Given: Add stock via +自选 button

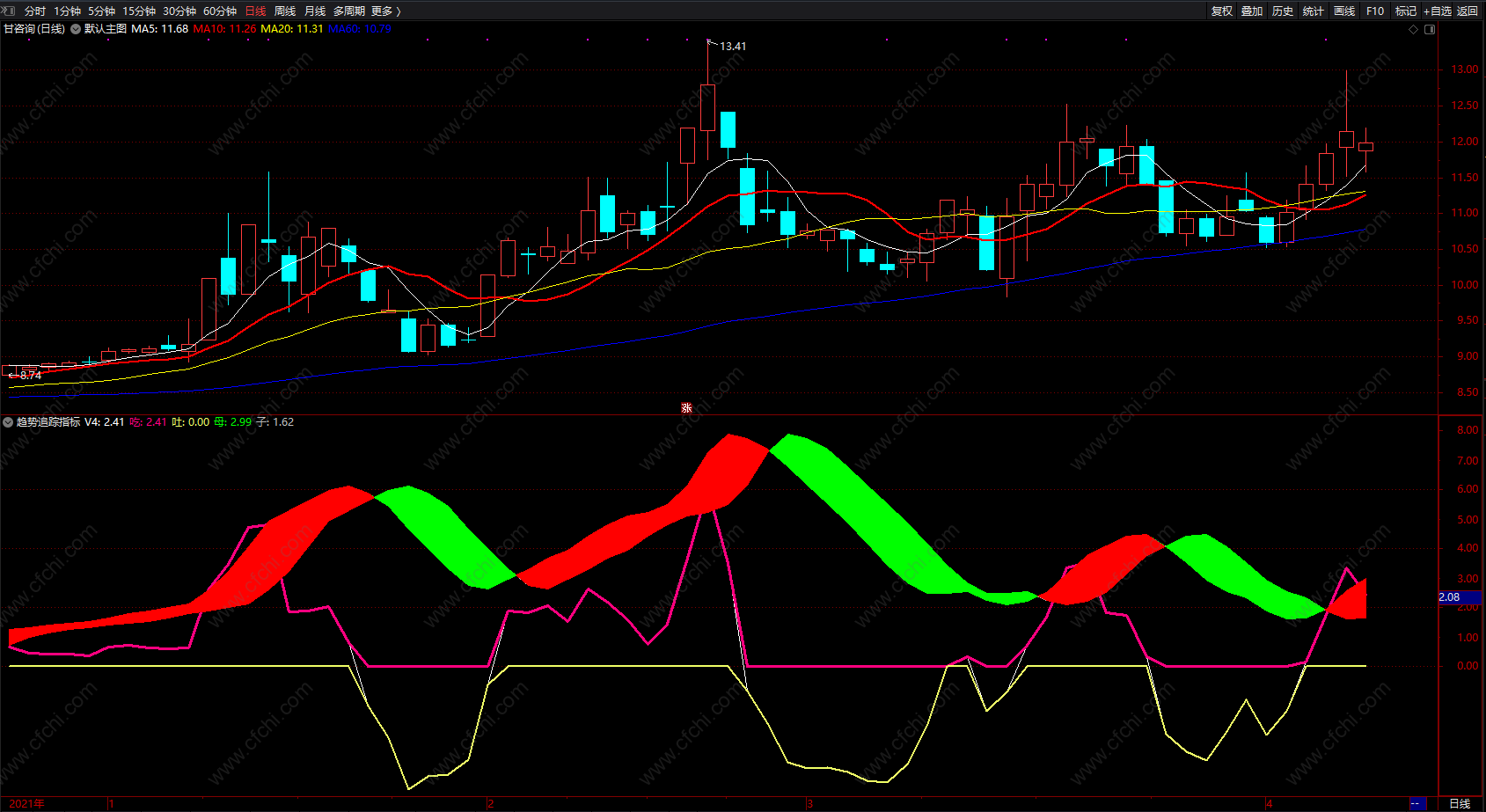Looking at the screenshot, I should tap(1438, 11).
